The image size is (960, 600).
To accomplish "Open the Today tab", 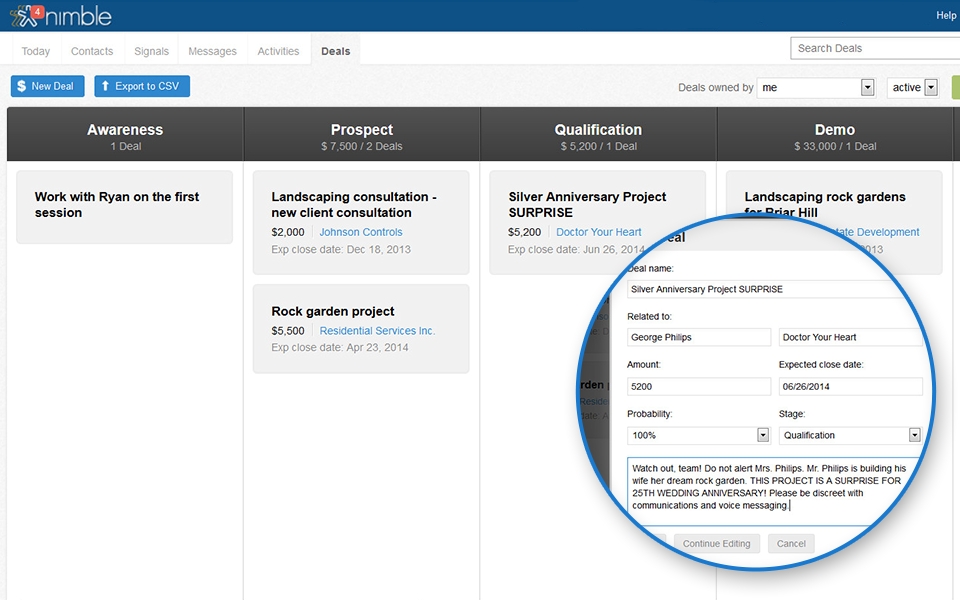I will tap(36, 51).
